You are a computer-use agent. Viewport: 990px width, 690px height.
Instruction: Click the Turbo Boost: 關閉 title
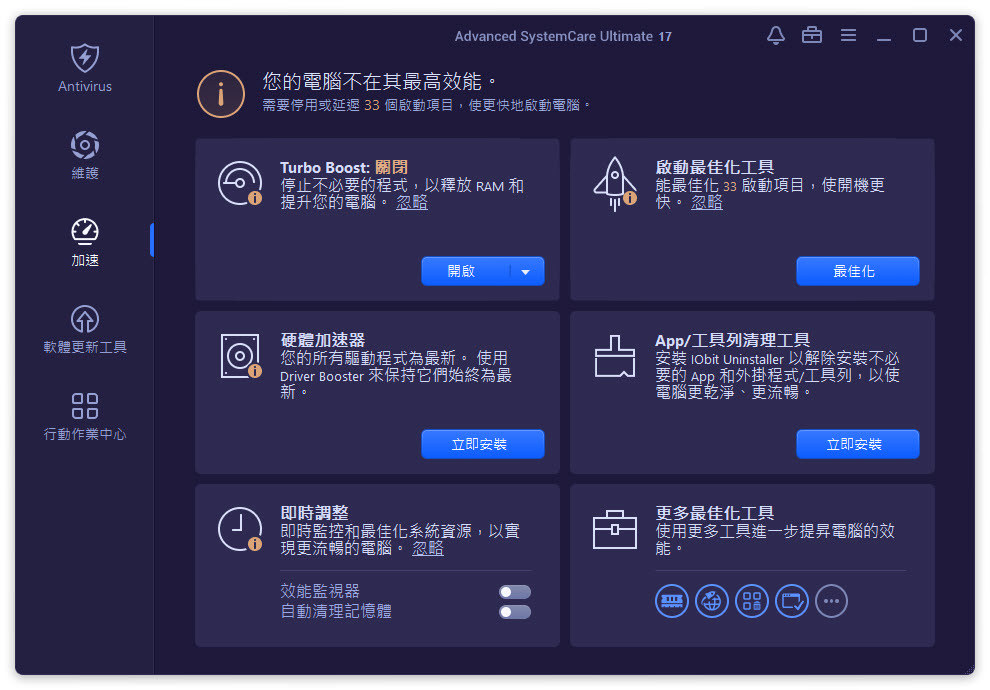344,167
